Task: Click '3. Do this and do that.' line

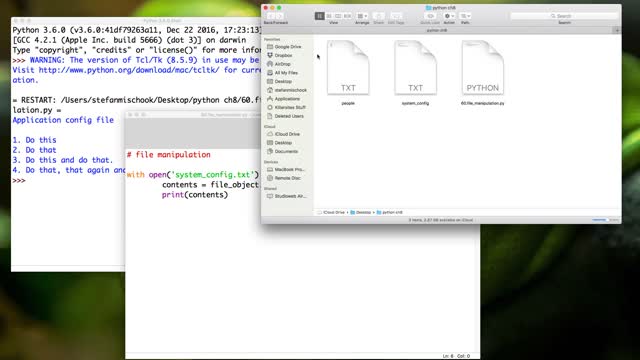Action: click(x=62, y=160)
